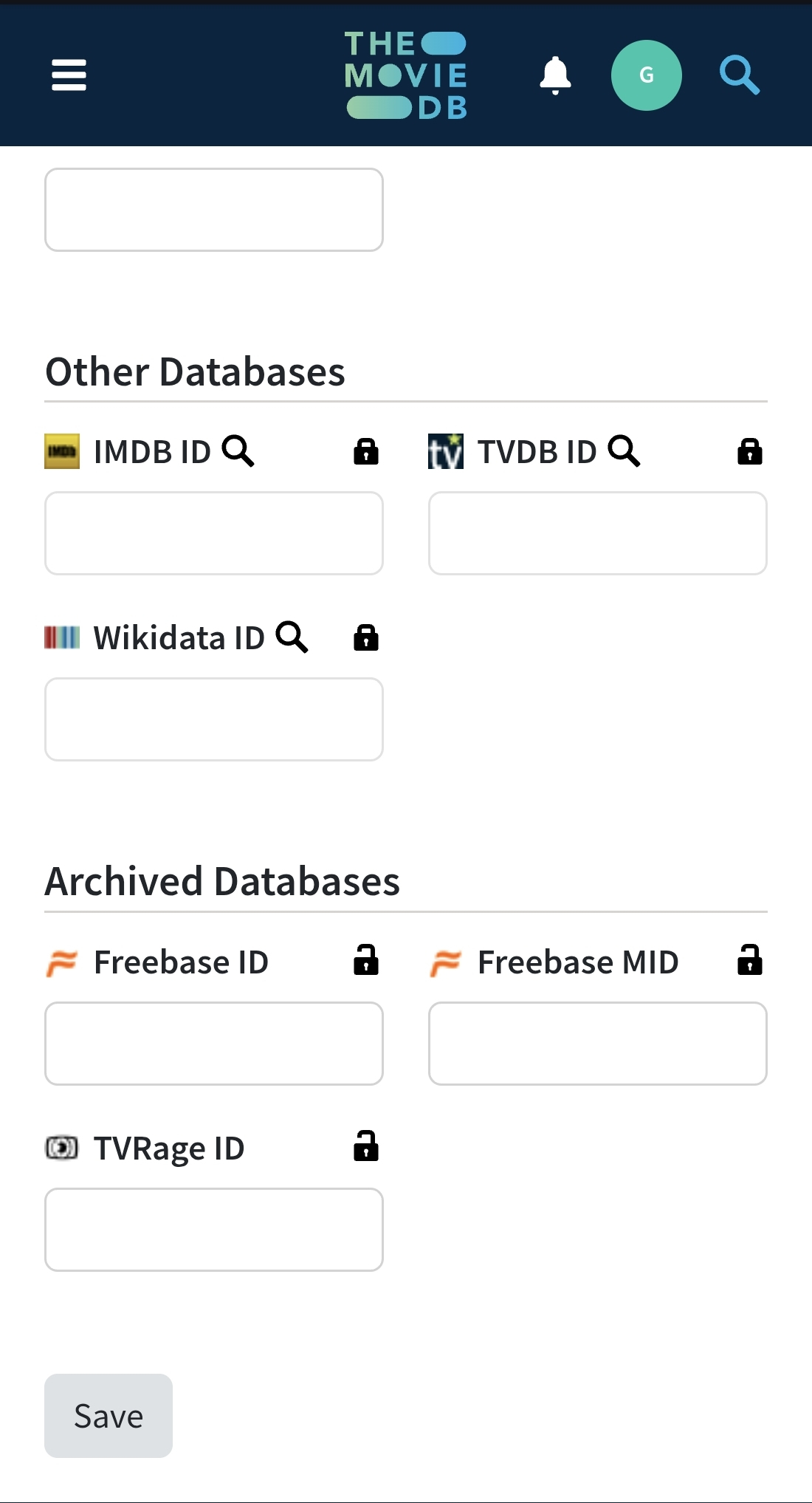The image size is (812, 1503).
Task: Click the Wikidata ID text field
Action: [214, 719]
